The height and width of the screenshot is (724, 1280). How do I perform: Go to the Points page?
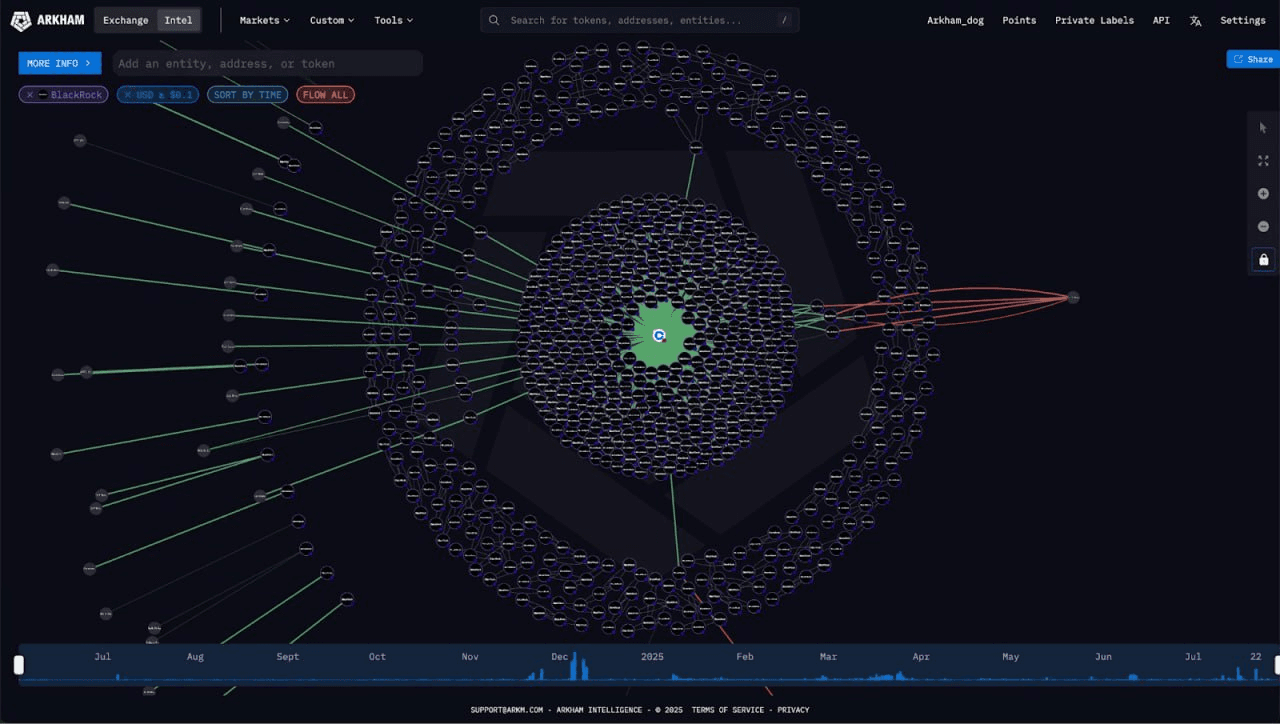point(1019,20)
